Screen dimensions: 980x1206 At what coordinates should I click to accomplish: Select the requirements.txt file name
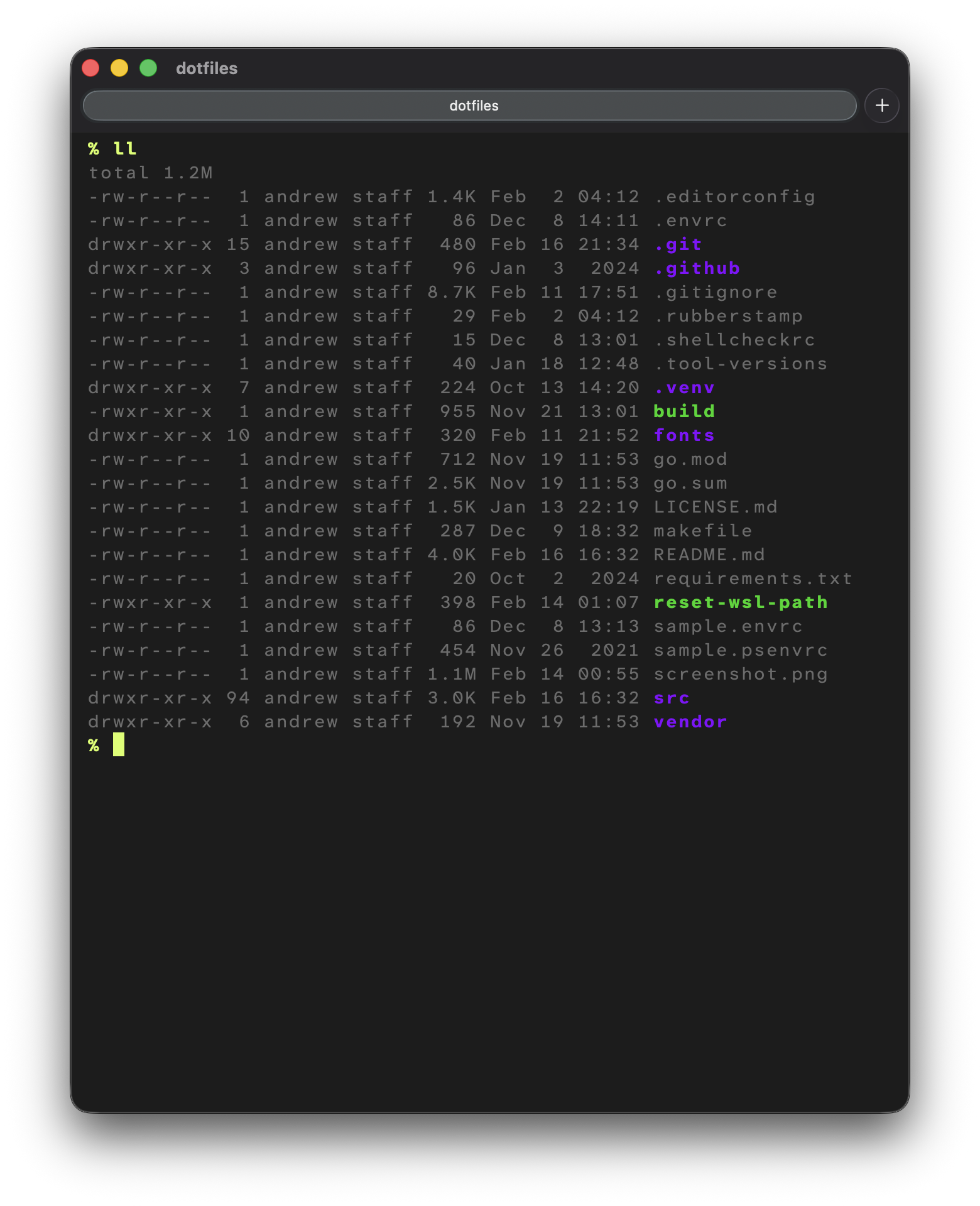753,579
